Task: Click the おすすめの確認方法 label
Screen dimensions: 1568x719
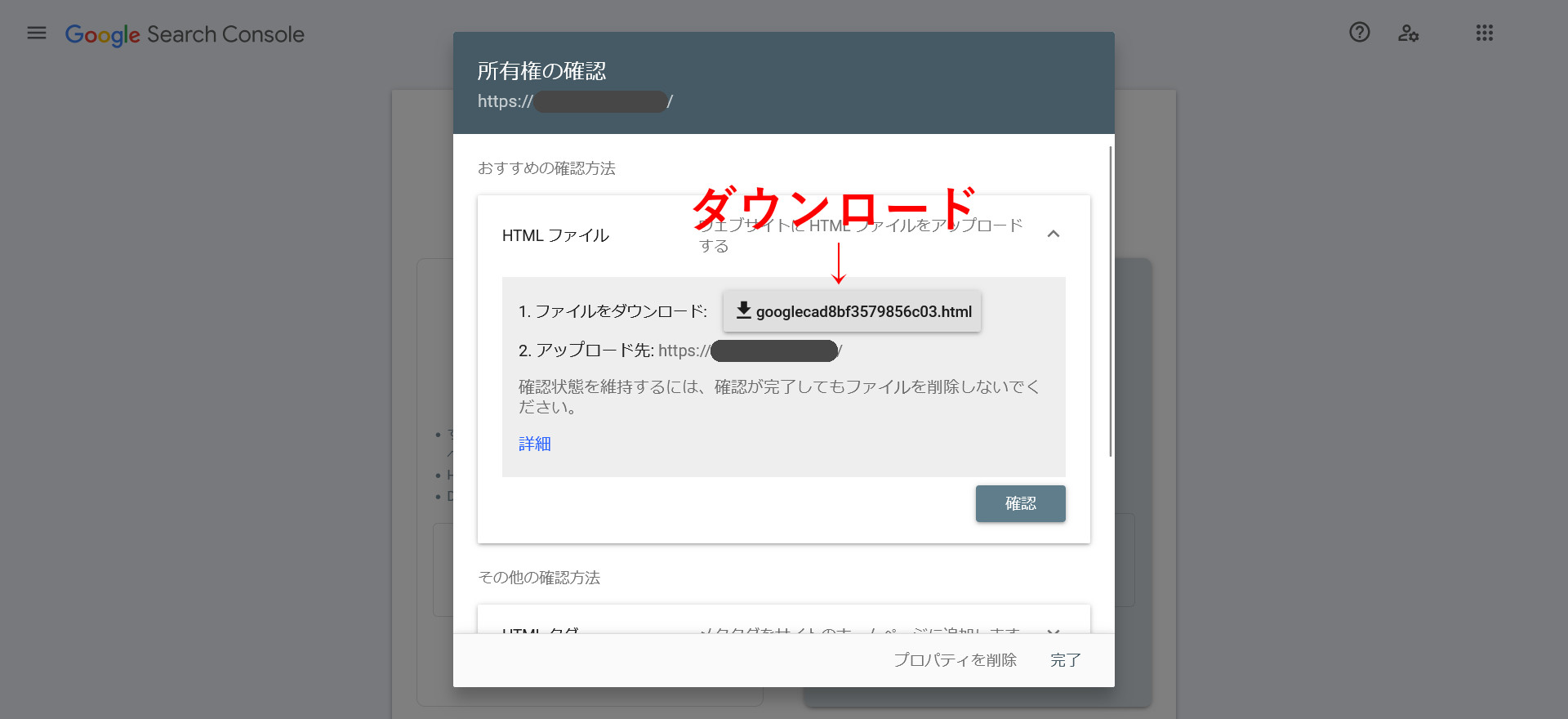Action: (x=546, y=168)
